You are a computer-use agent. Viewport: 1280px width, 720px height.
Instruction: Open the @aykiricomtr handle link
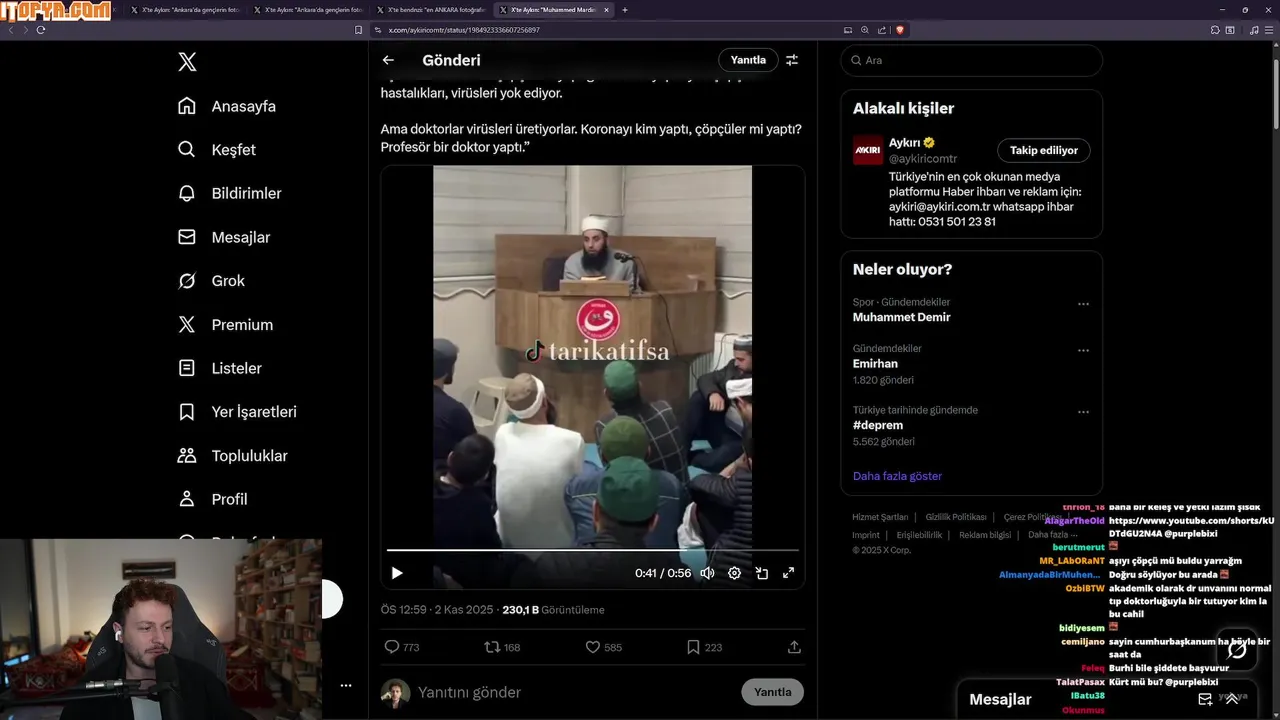(x=923, y=159)
